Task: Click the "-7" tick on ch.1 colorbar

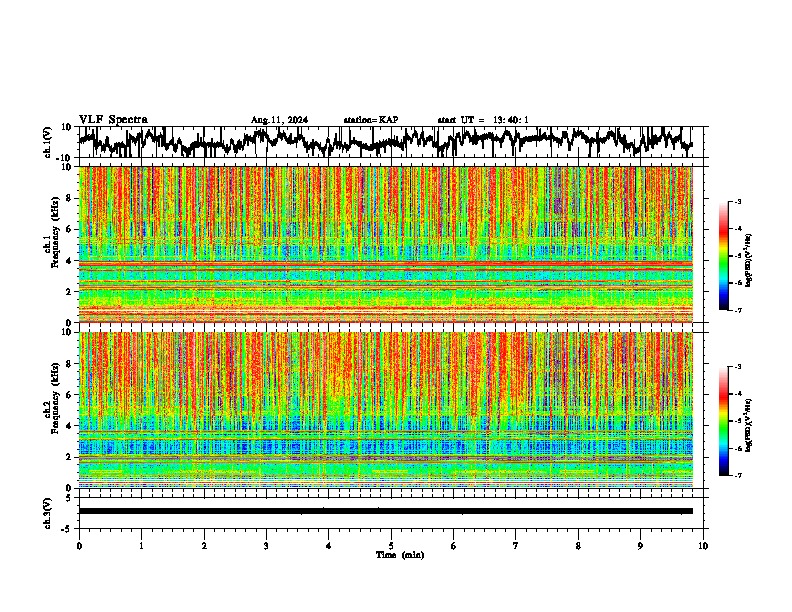Action: click(x=737, y=310)
